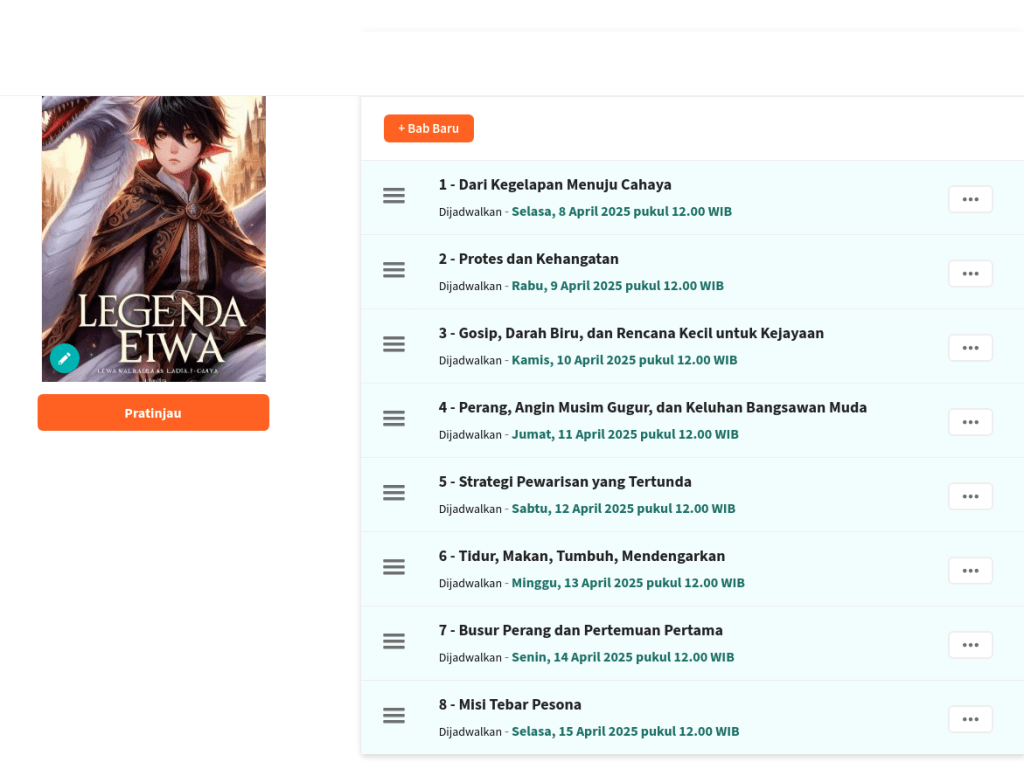The width and height of the screenshot is (1024, 762).
Task: Click handle icon beside Busur Perang chapter
Action: click(x=394, y=642)
